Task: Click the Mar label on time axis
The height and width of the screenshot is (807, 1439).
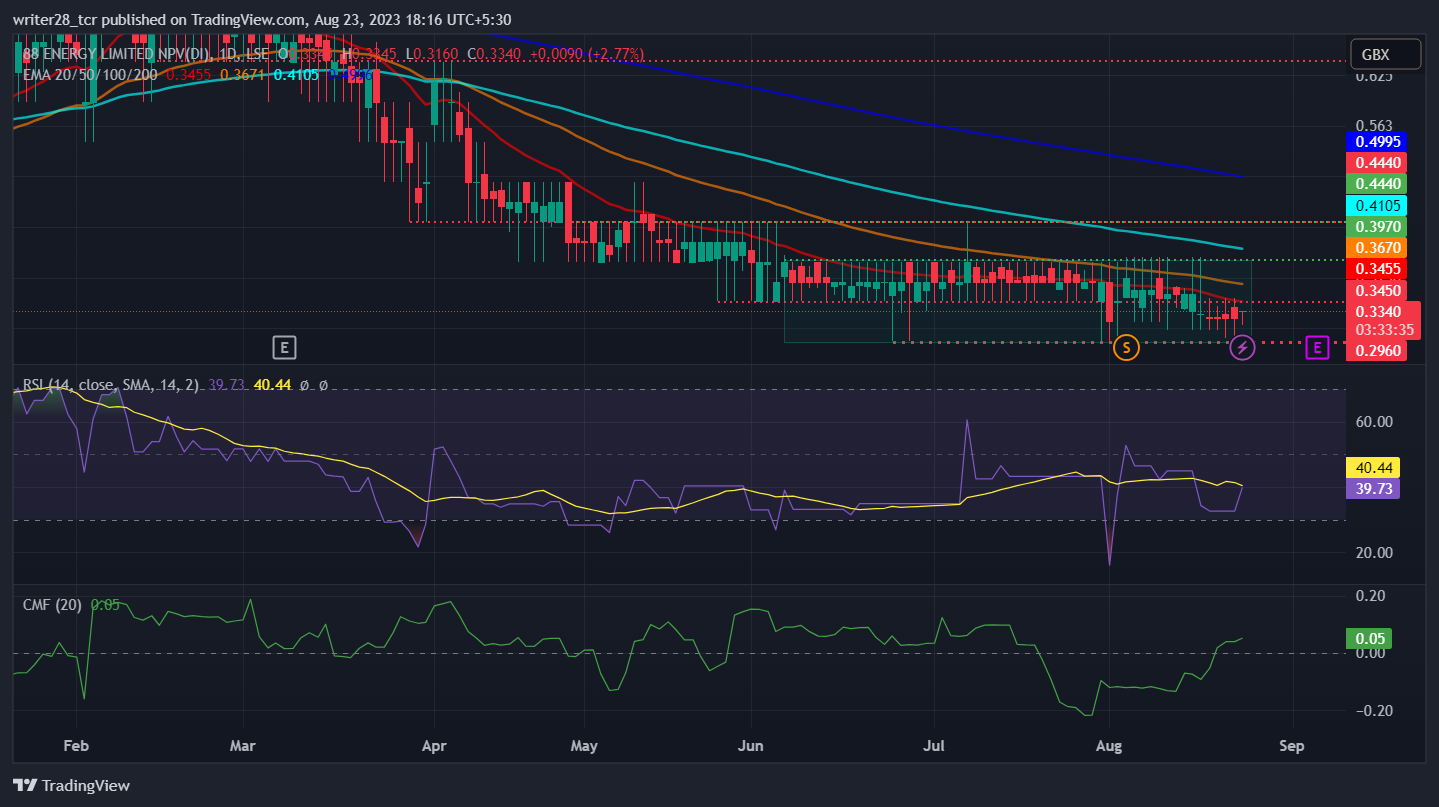Action: [243, 746]
